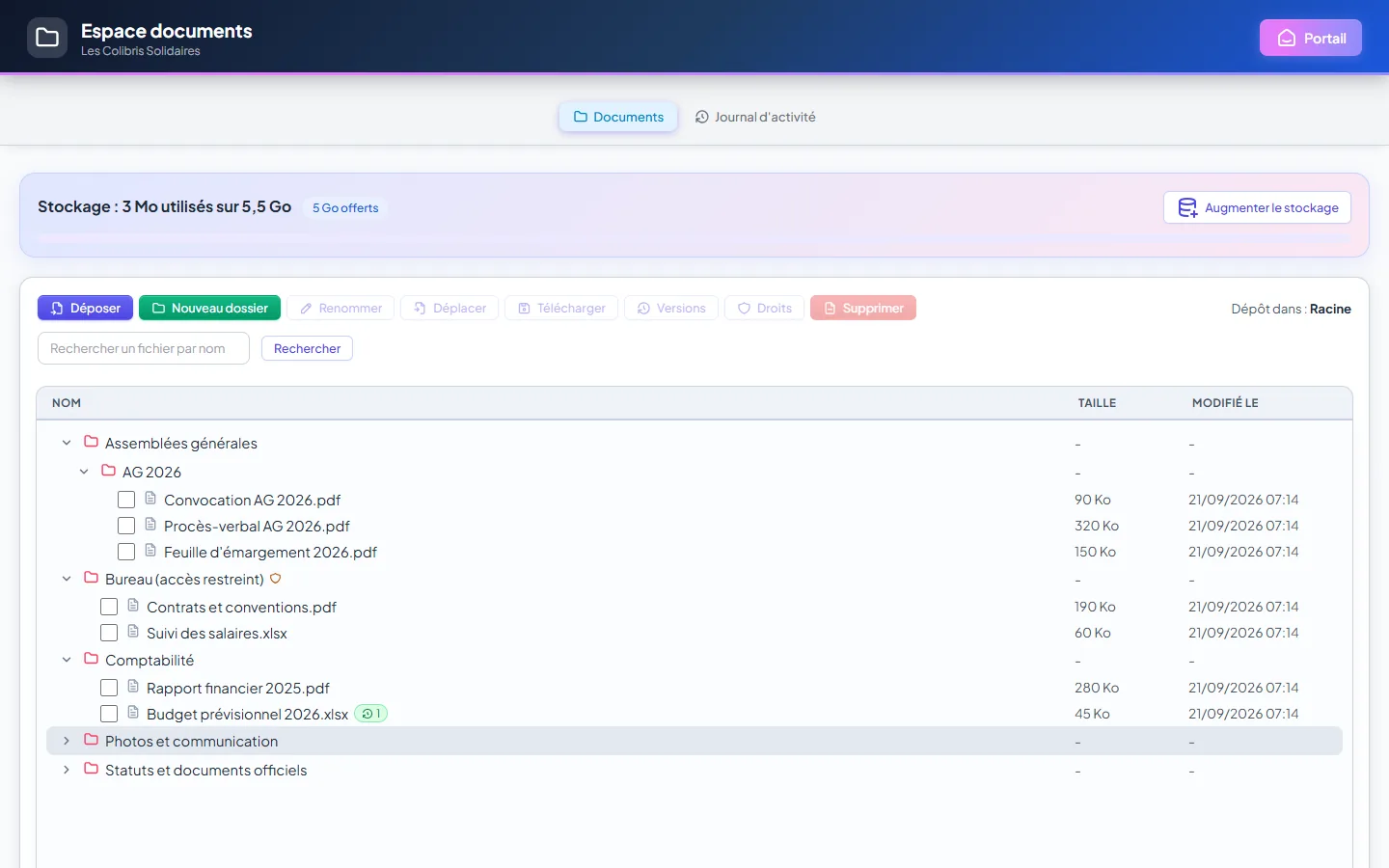Image resolution: width=1389 pixels, height=868 pixels.
Task: Switch to the Documents tab
Action: 618,117
